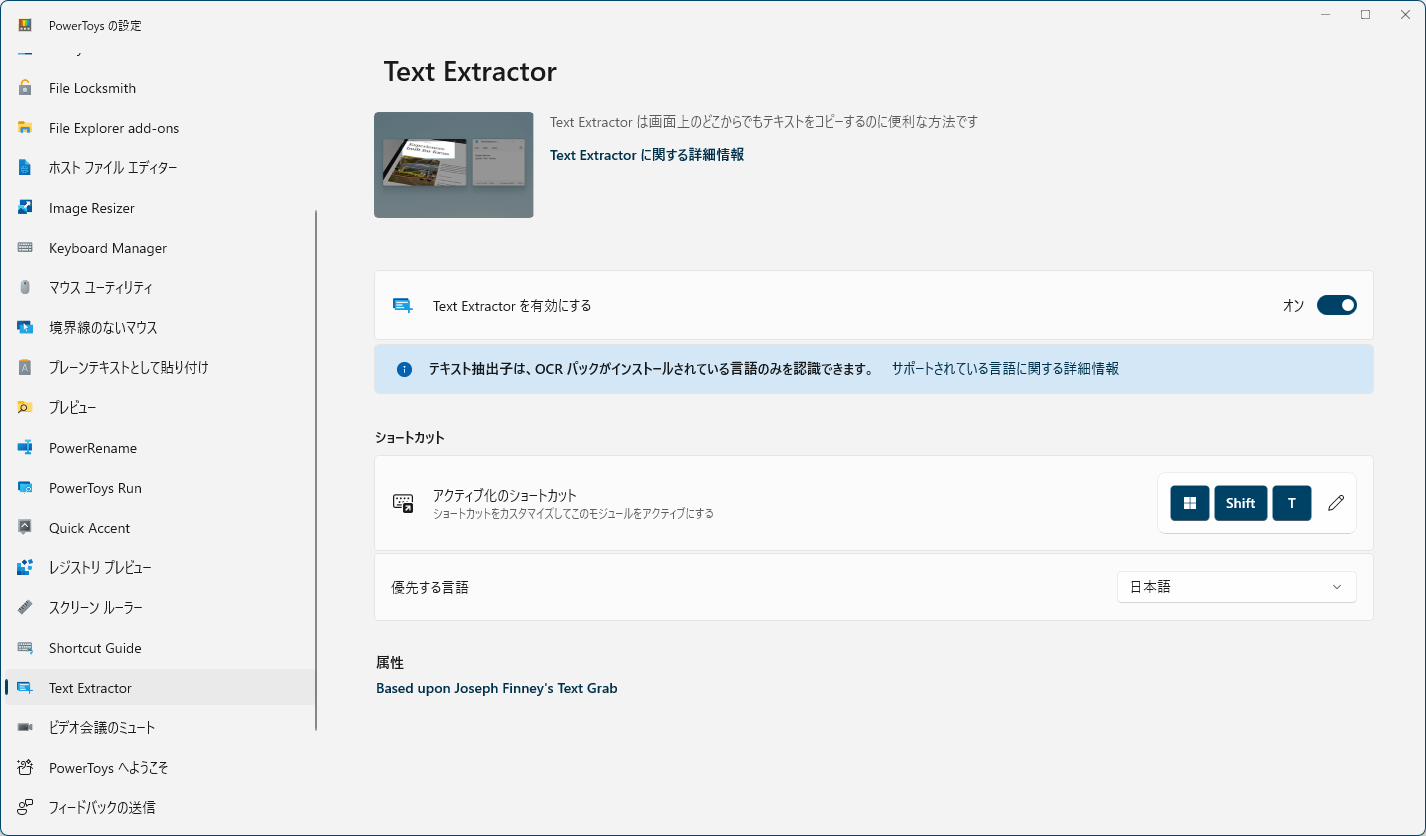Click the スクリーン ルーラー ruler icon
The width and height of the screenshot is (1426, 836).
(x=25, y=608)
